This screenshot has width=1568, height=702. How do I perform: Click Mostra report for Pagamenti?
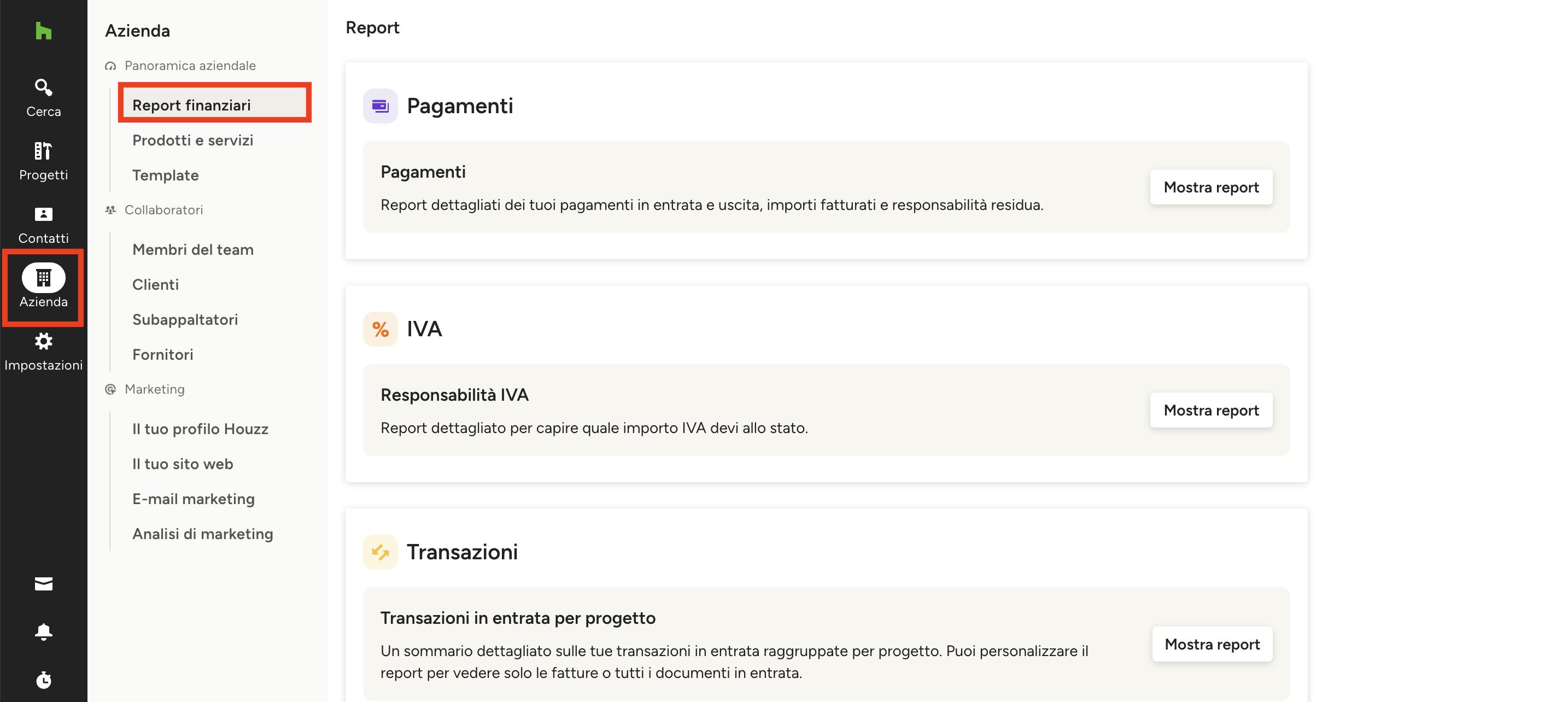[x=1210, y=187]
